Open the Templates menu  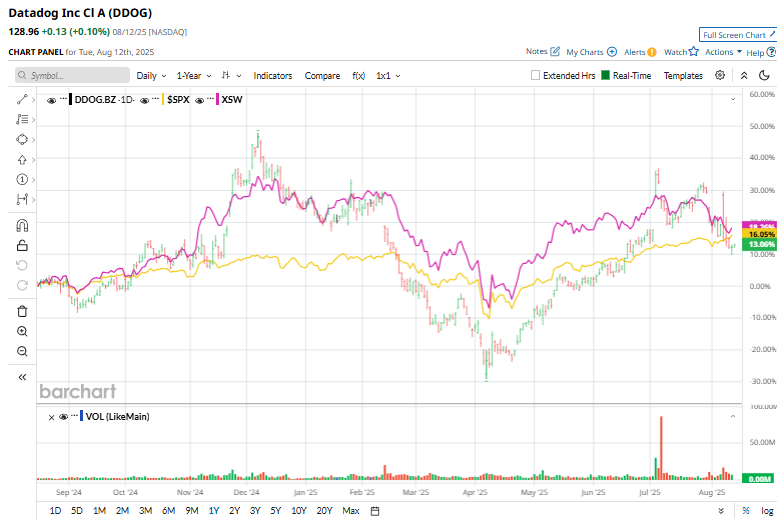pos(683,76)
